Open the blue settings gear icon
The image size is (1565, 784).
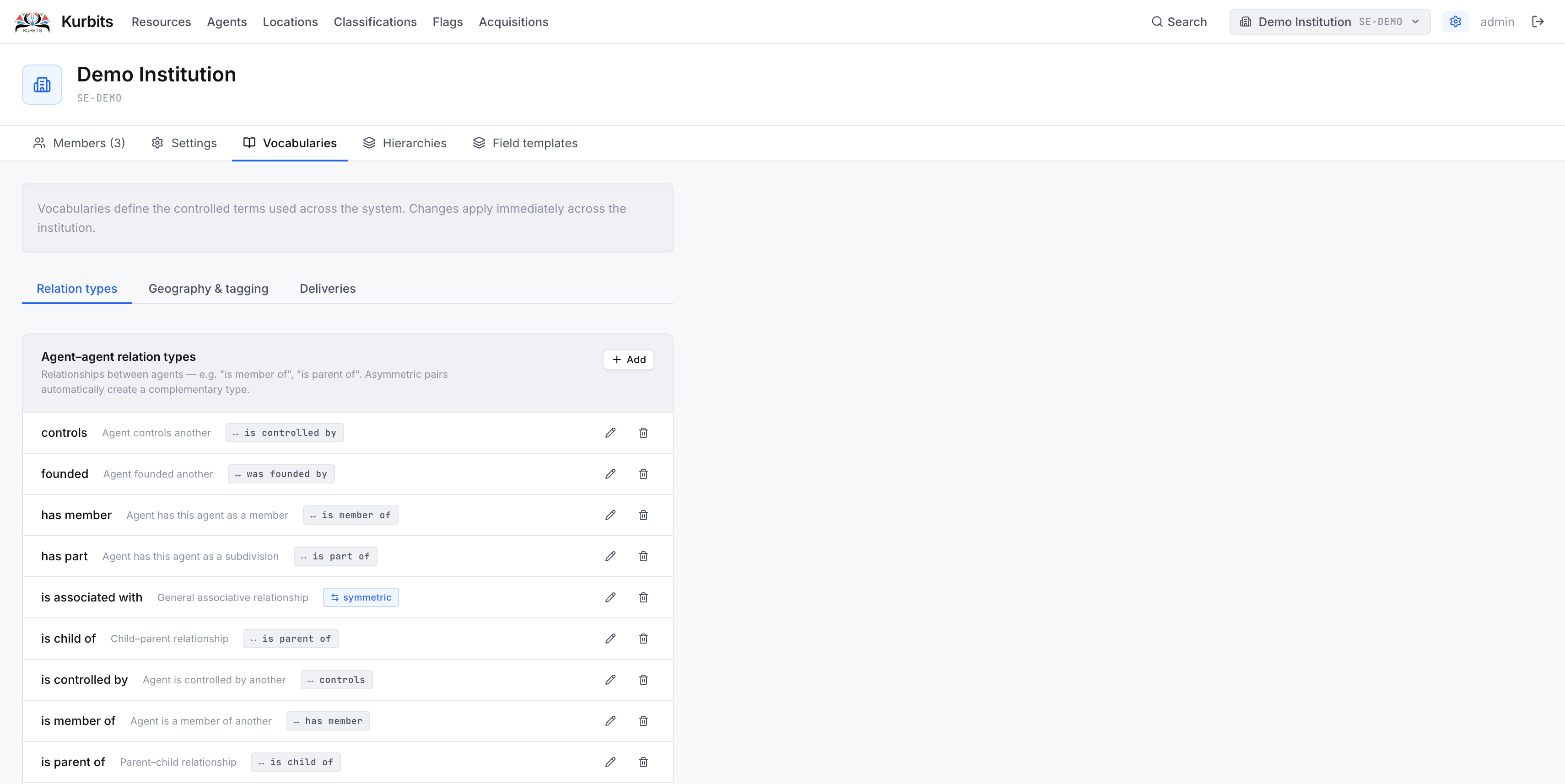coord(1455,22)
